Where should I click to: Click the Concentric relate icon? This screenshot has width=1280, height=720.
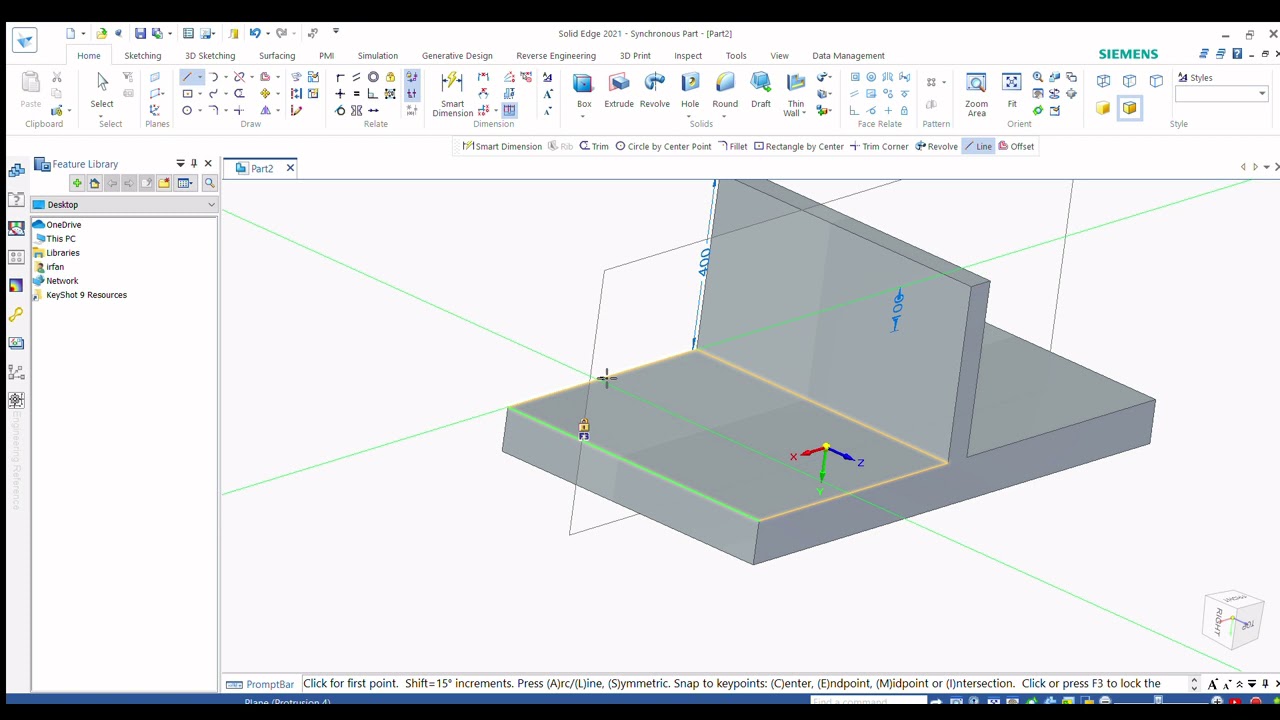(373, 77)
